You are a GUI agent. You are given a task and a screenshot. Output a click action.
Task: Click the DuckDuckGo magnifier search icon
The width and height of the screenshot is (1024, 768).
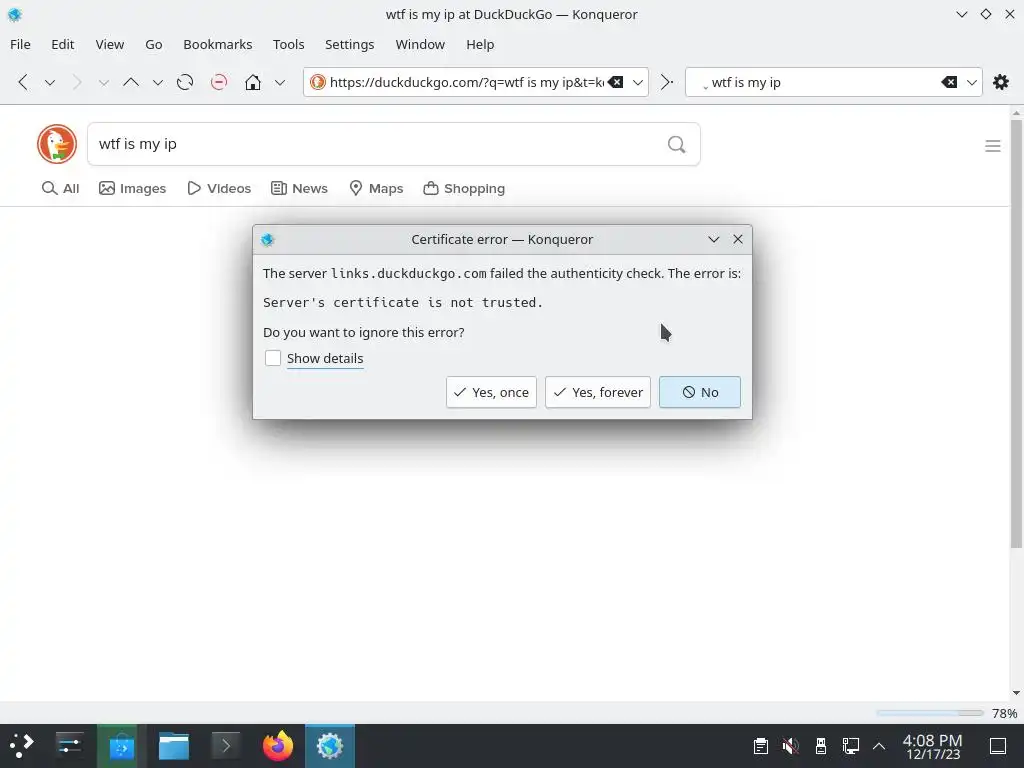677,144
